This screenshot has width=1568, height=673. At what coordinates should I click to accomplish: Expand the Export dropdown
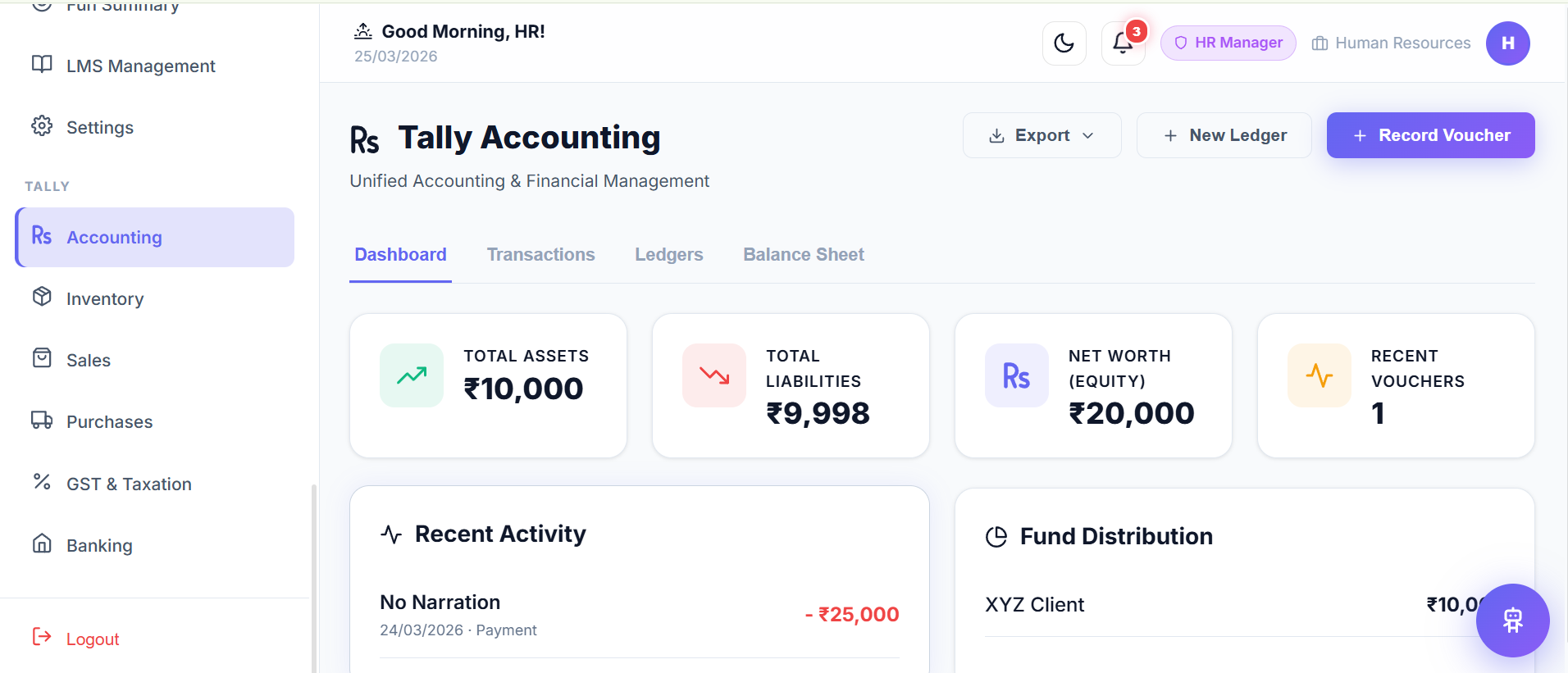click(1042, 134)
